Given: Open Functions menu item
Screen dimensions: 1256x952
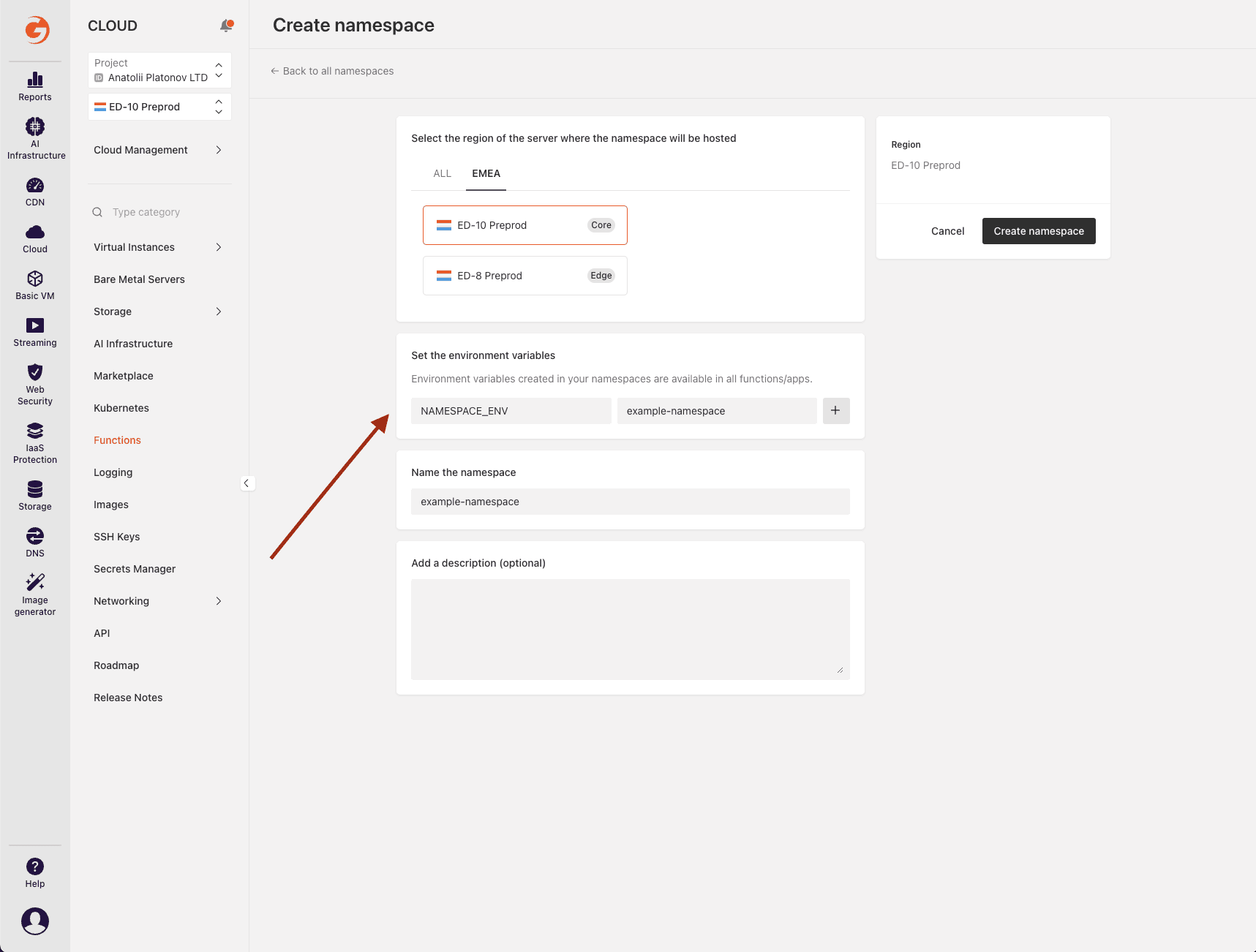Looking at the screenshot, I should coord(117,440).
